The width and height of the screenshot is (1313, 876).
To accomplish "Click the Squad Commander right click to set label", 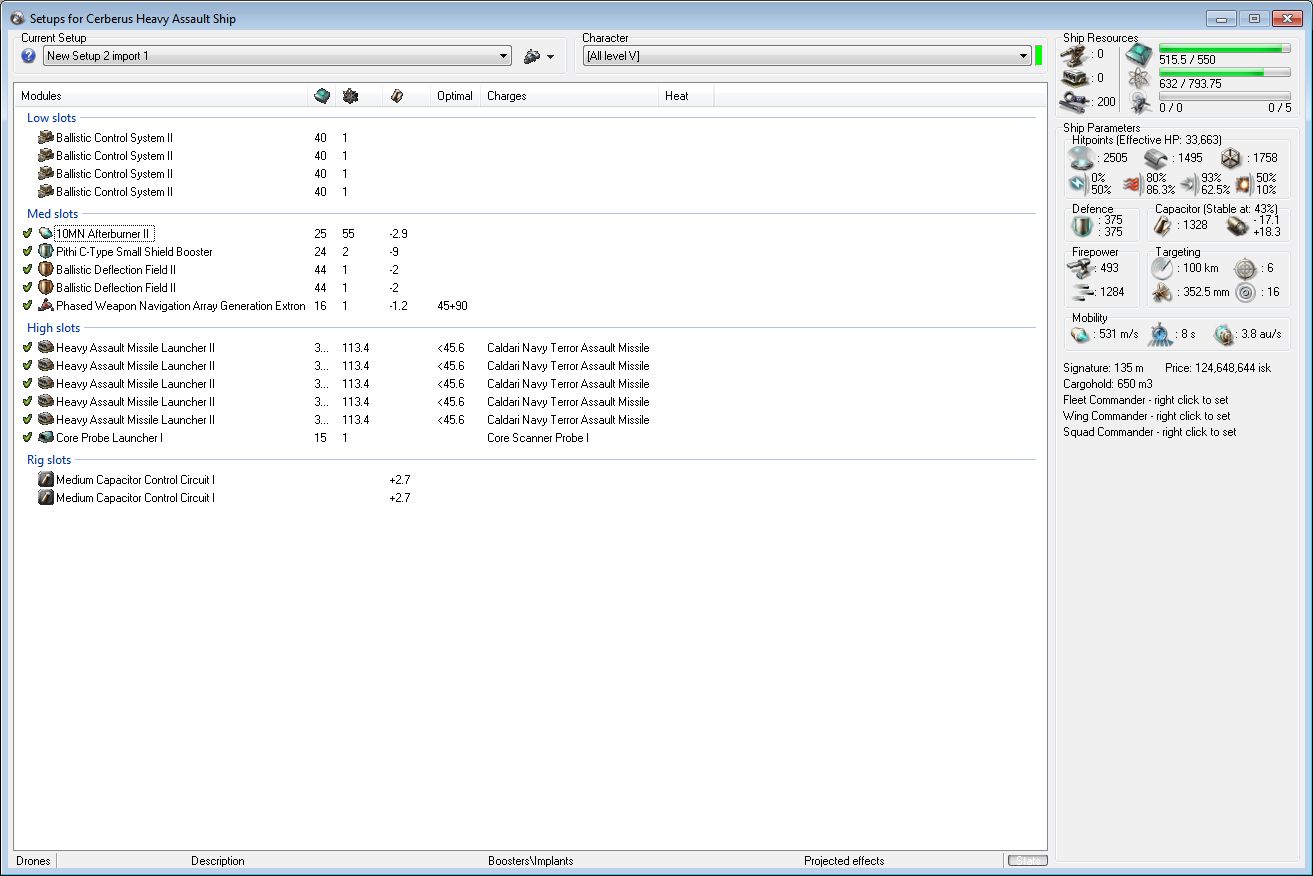I will pos(1149,432).
